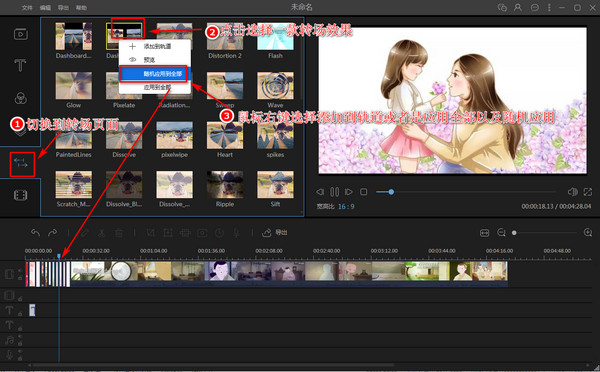Choose 添加到轨道 from context menu

155,46
